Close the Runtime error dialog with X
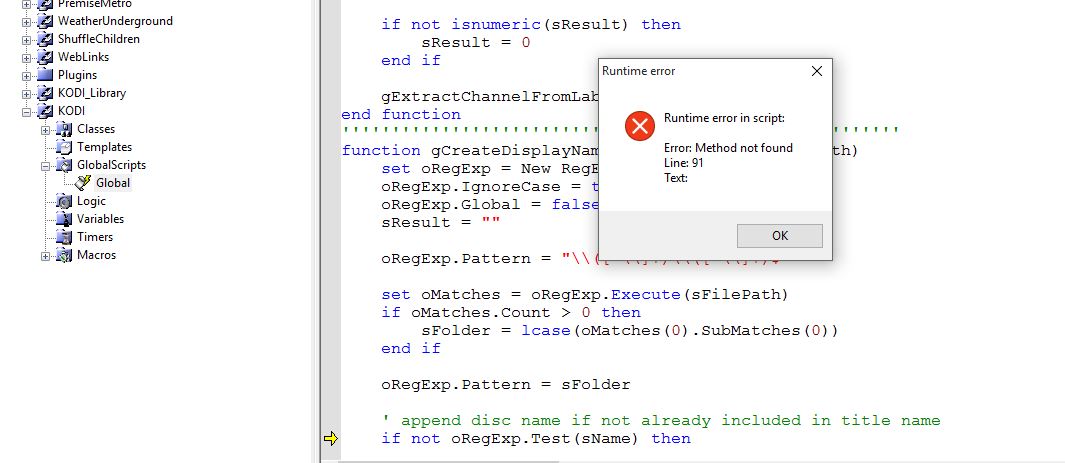This screenshot has width=1065, height=463. click(816, 71)
